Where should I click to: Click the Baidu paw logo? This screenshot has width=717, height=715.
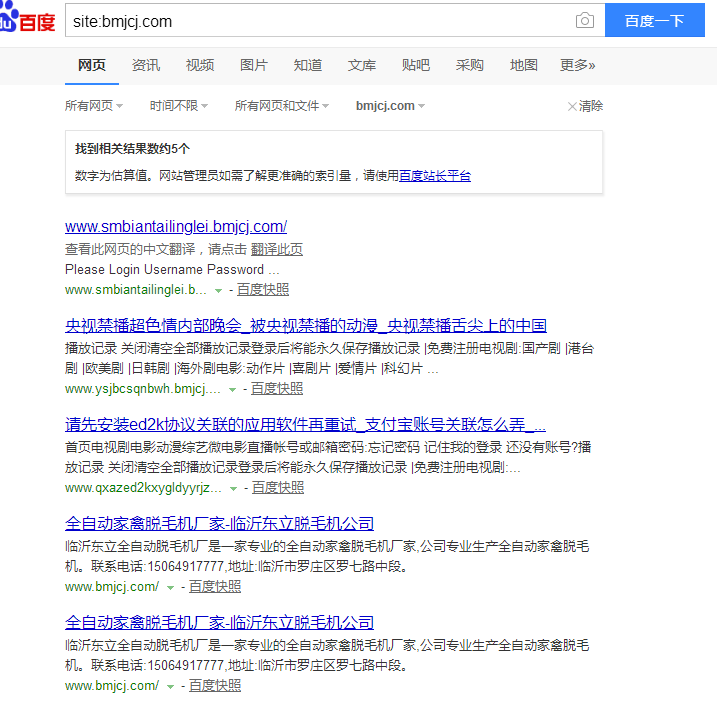[x=27, y=18]
